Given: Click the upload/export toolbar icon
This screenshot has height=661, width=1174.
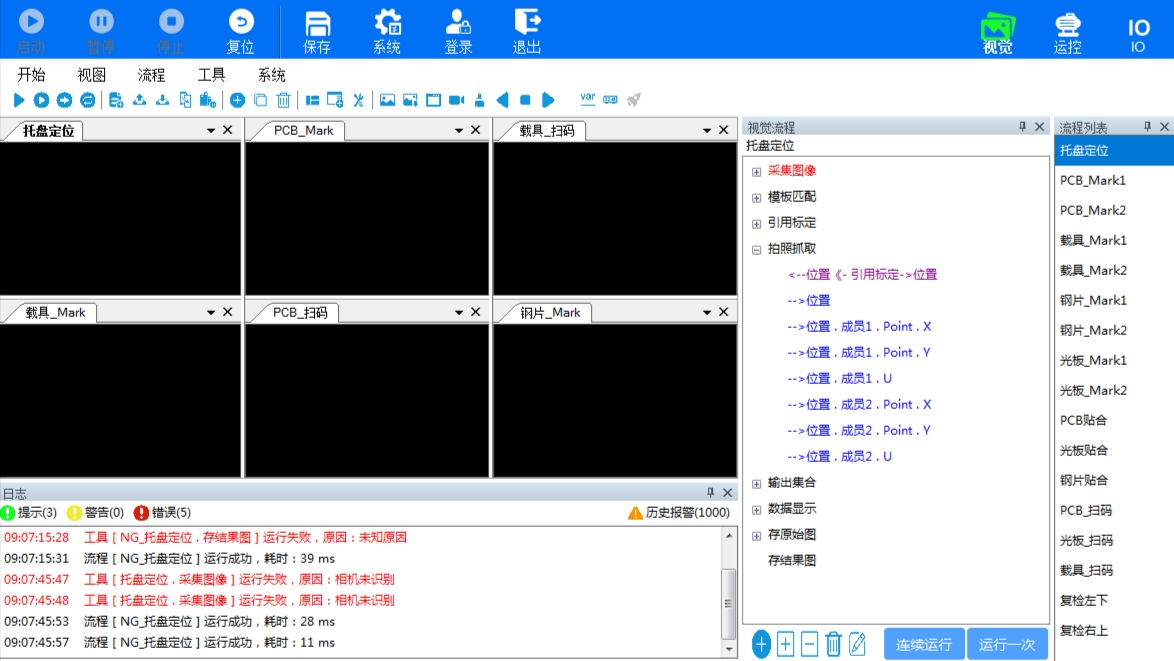Looking at the screenshot, I should click(139, 100).
